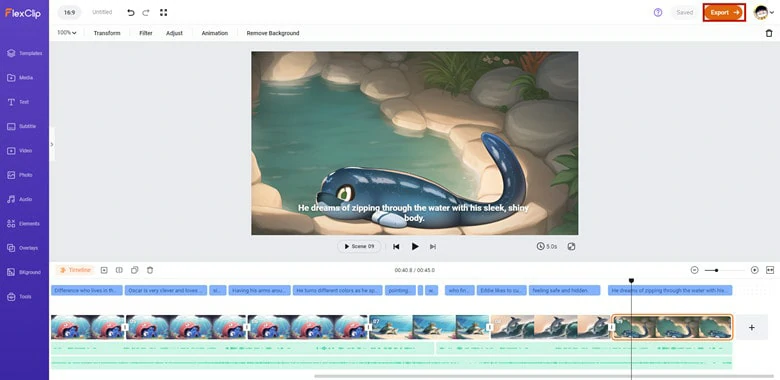The width and height of the screenshot is (780, 380).
Task: Enter fullscreen preview mode
Action: pos(163,12)
